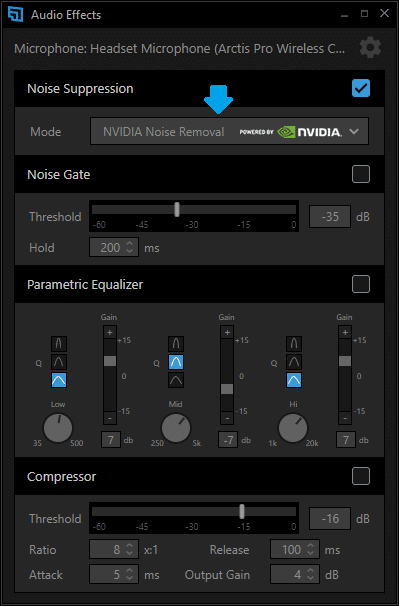This screenshot has height=606, width=399.
Task: Click the plus button on Hi gain
Action: click(x=345, y=332)
